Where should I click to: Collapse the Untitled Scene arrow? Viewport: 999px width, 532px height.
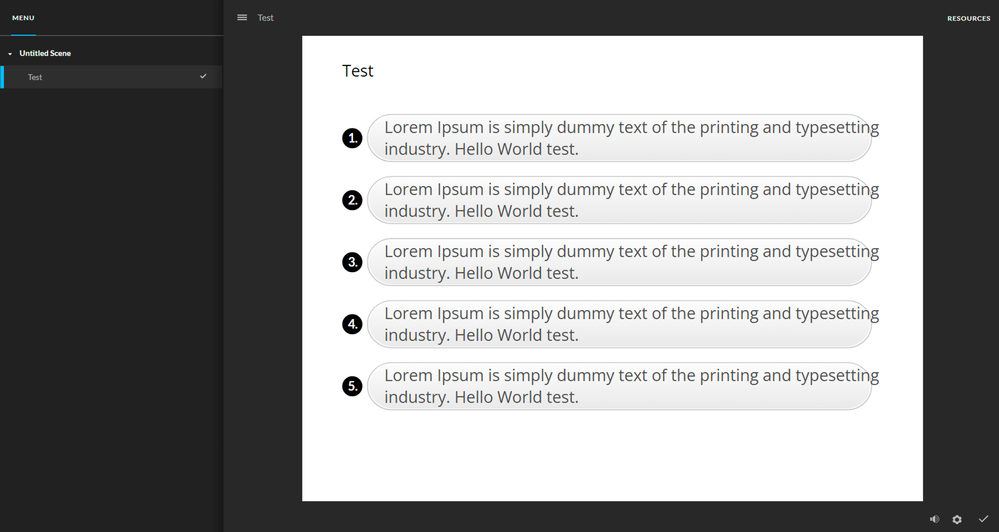pos(10,54)
